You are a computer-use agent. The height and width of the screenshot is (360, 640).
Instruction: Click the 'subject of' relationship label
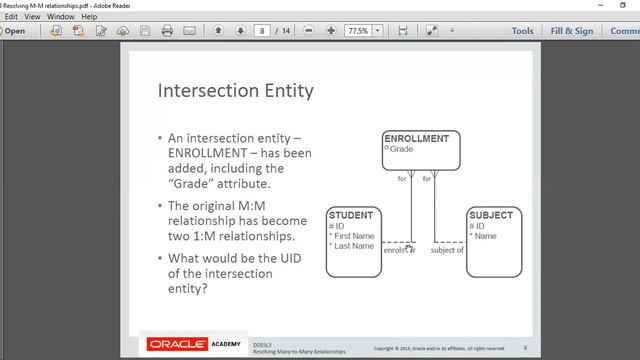[x=447, y=250]
